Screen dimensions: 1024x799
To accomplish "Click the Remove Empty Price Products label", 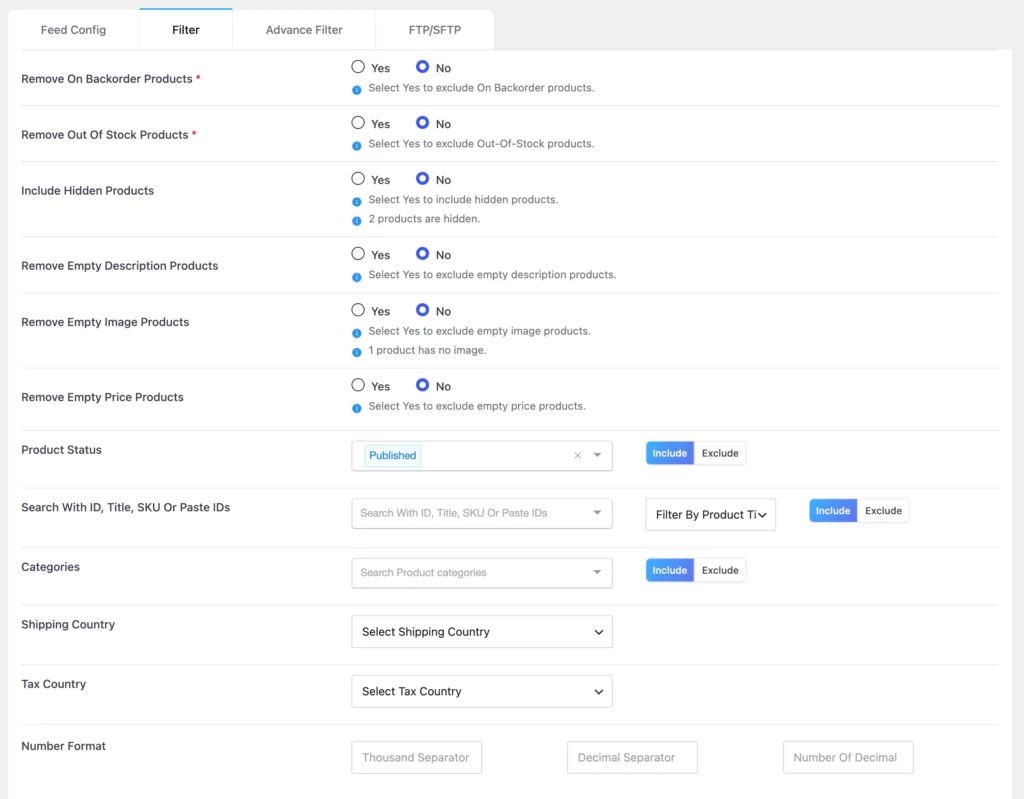I will tap(103, 397).
